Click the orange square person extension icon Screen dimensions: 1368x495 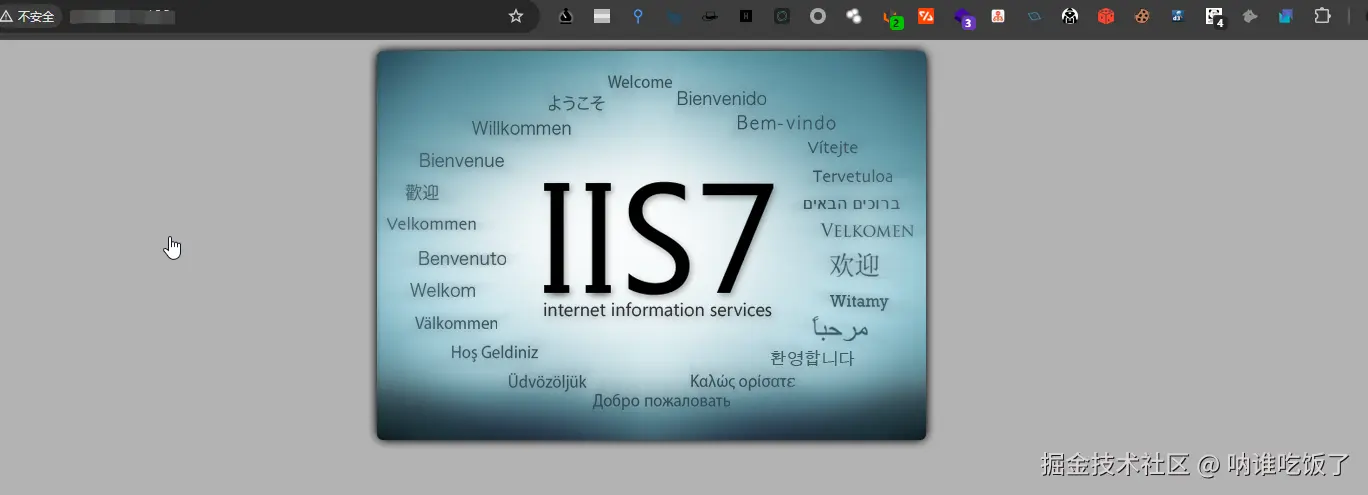point(998,16)
